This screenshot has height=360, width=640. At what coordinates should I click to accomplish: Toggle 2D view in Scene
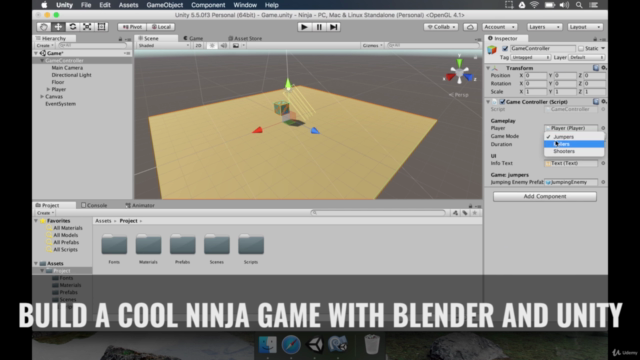click(198, 45)
